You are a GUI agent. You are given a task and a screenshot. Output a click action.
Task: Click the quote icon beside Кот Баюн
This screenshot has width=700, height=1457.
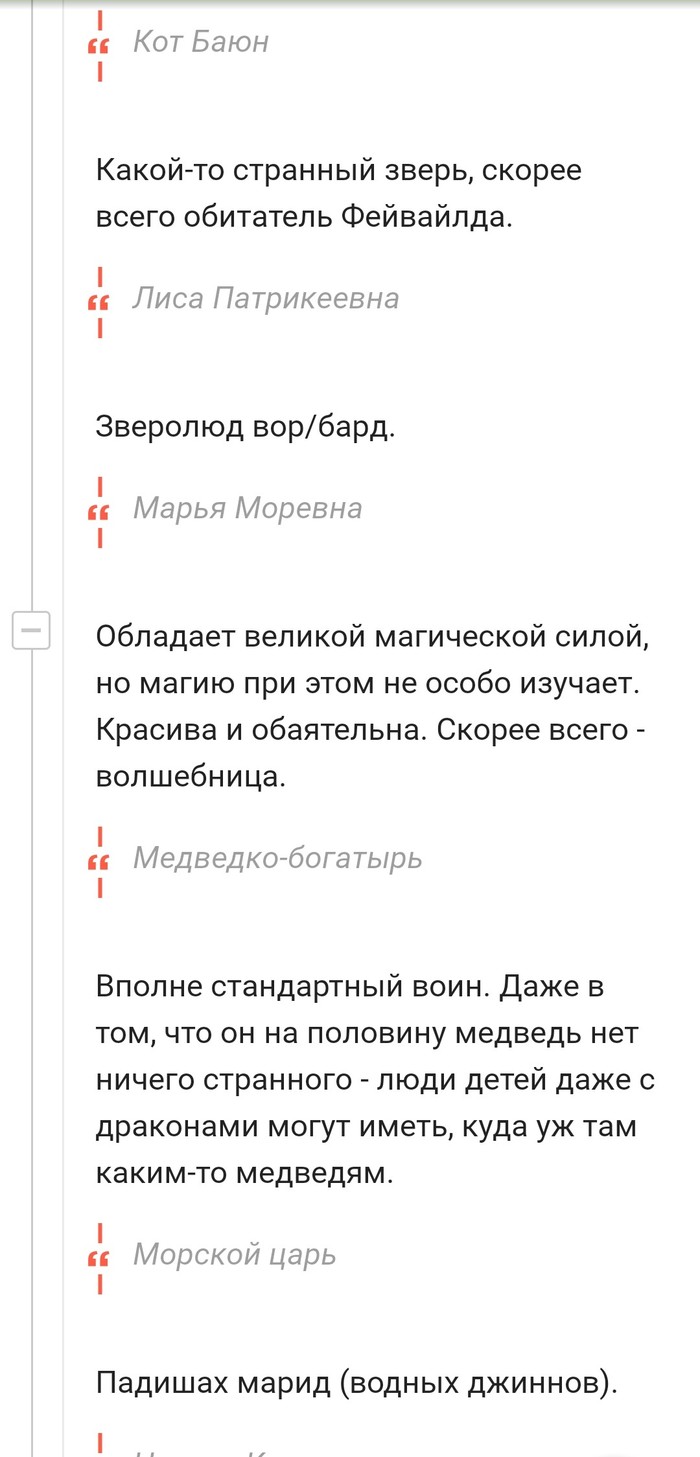tap(99, 46)
